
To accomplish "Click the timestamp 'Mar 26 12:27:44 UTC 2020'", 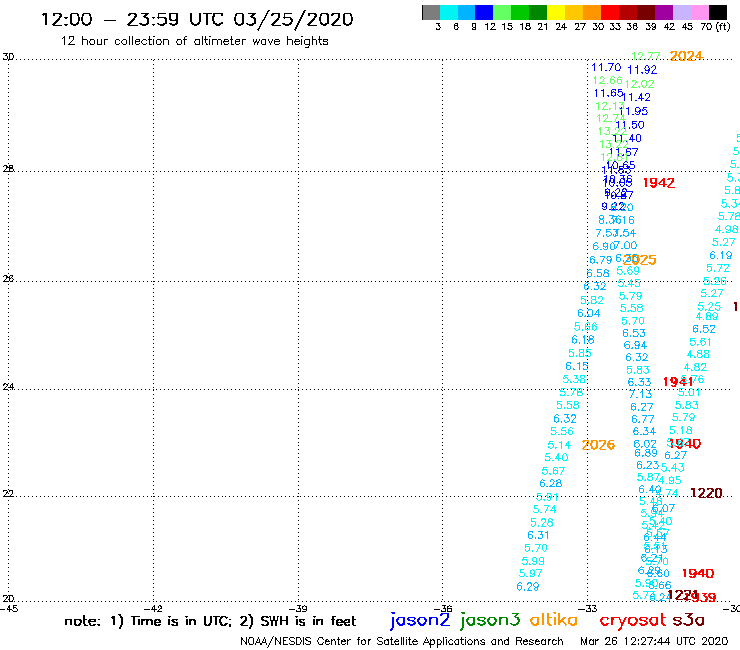I will tap(654, 641).
